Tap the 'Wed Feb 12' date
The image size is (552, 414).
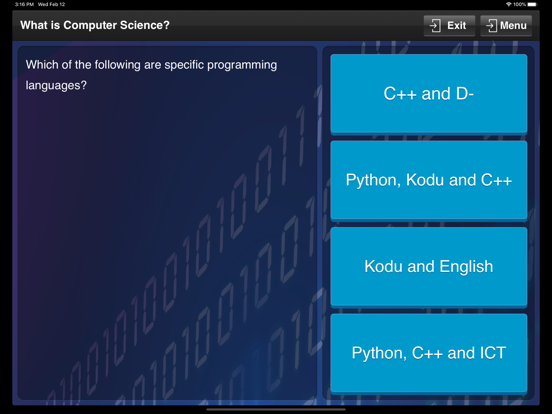point(51,4)
